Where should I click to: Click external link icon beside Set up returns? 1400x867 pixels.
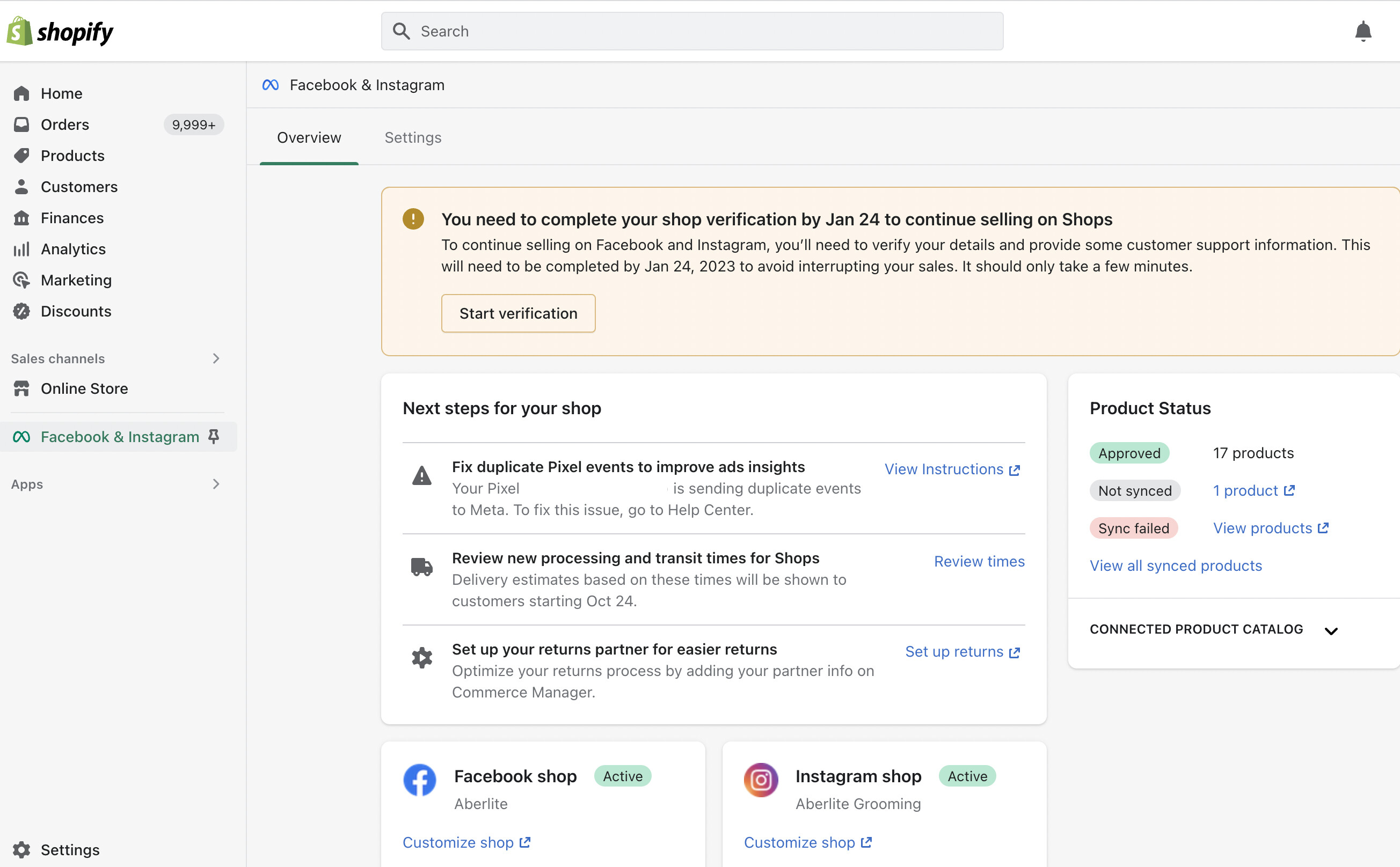click(1015, 652)
